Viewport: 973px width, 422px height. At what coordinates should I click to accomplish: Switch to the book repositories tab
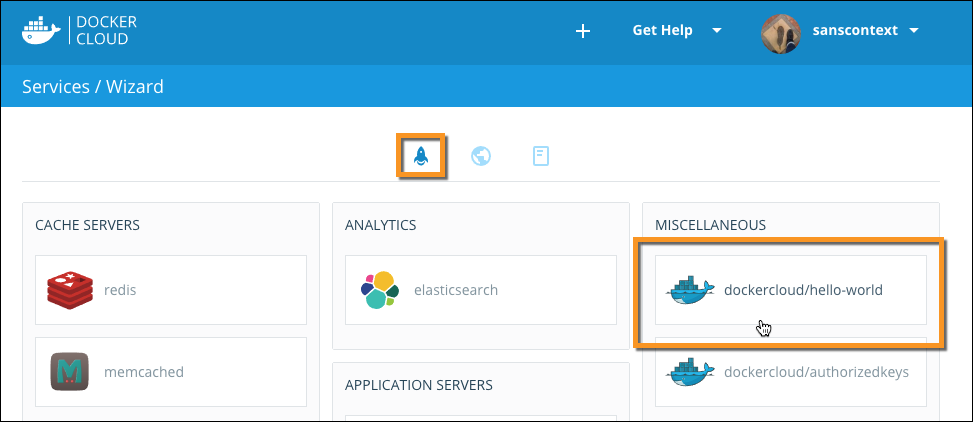coord(541,156)
